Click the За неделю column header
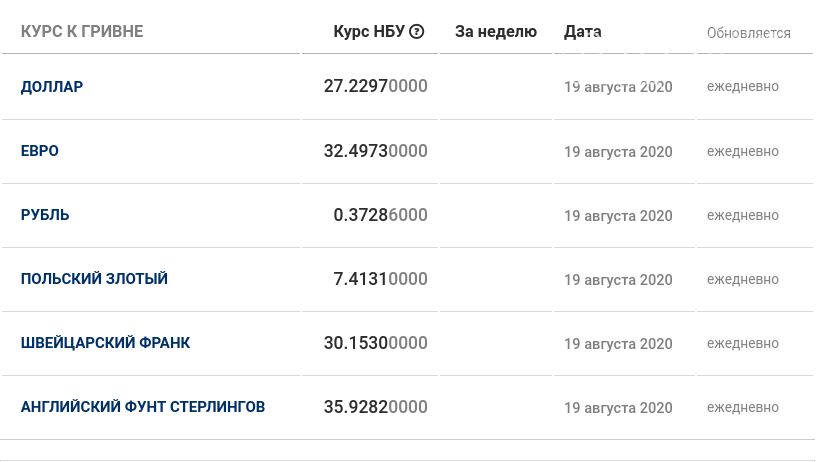Viewport: 826px width, 462px height. [x=496, y=32]
